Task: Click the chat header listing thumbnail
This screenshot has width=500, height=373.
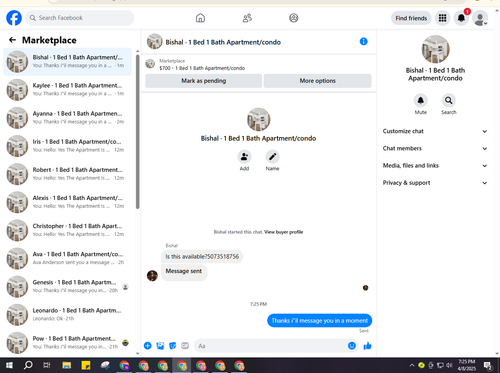Action: pyautogui.click(x=155, y=42)
